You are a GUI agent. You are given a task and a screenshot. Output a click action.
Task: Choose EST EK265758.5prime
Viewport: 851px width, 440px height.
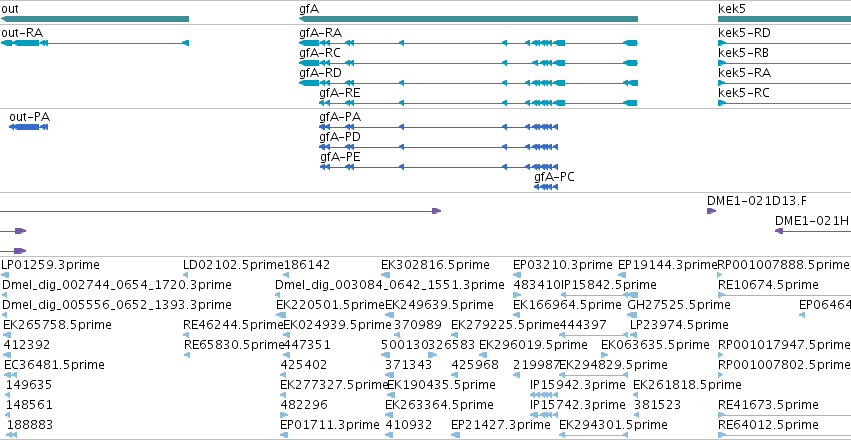click(x=58, y=325)
